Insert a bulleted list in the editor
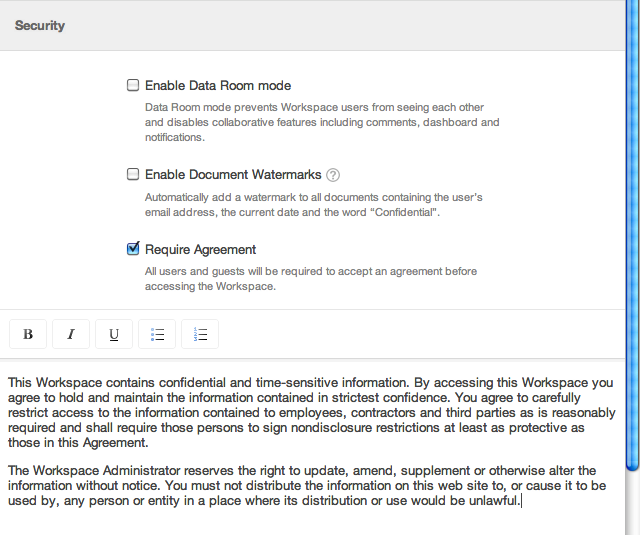 click(x=157, y=334)
